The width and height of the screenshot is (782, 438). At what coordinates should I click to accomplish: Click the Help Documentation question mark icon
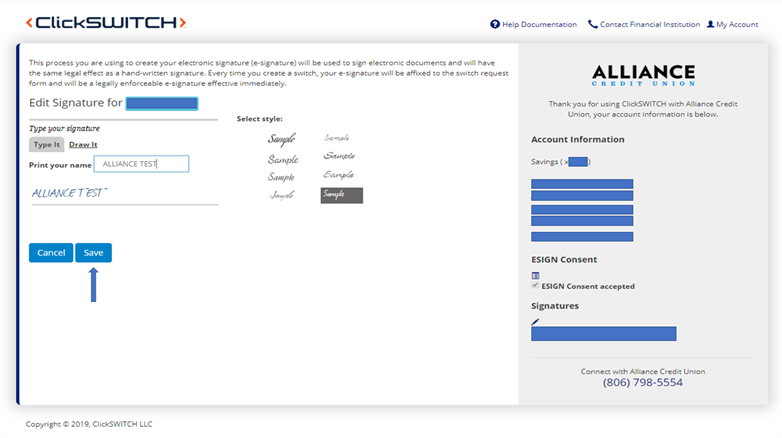click(495, 24)
